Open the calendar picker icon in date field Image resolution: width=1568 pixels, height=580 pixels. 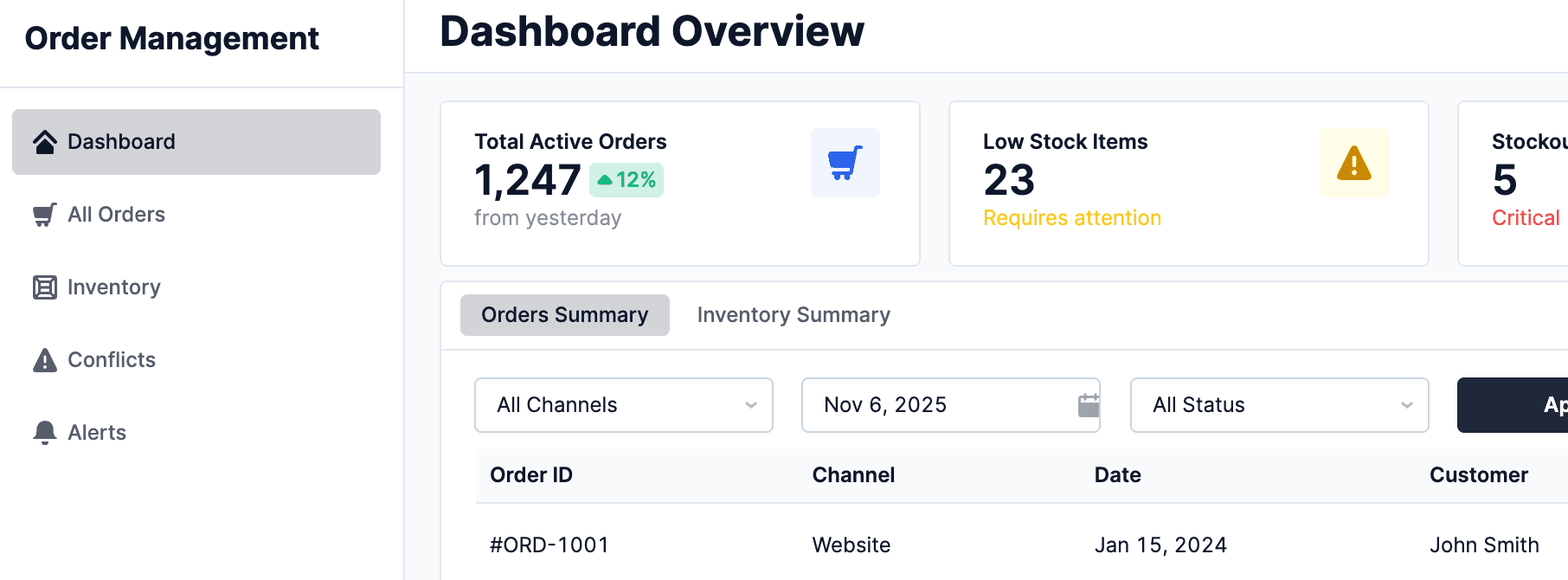tap(1088, 405)
